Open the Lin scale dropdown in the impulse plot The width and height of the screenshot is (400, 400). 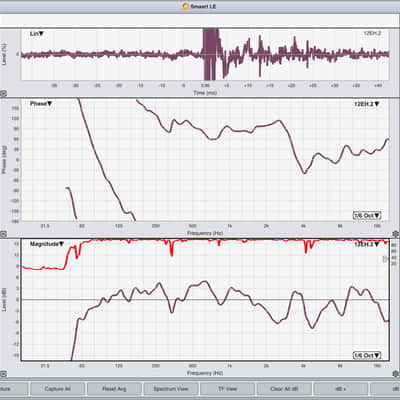37,34
